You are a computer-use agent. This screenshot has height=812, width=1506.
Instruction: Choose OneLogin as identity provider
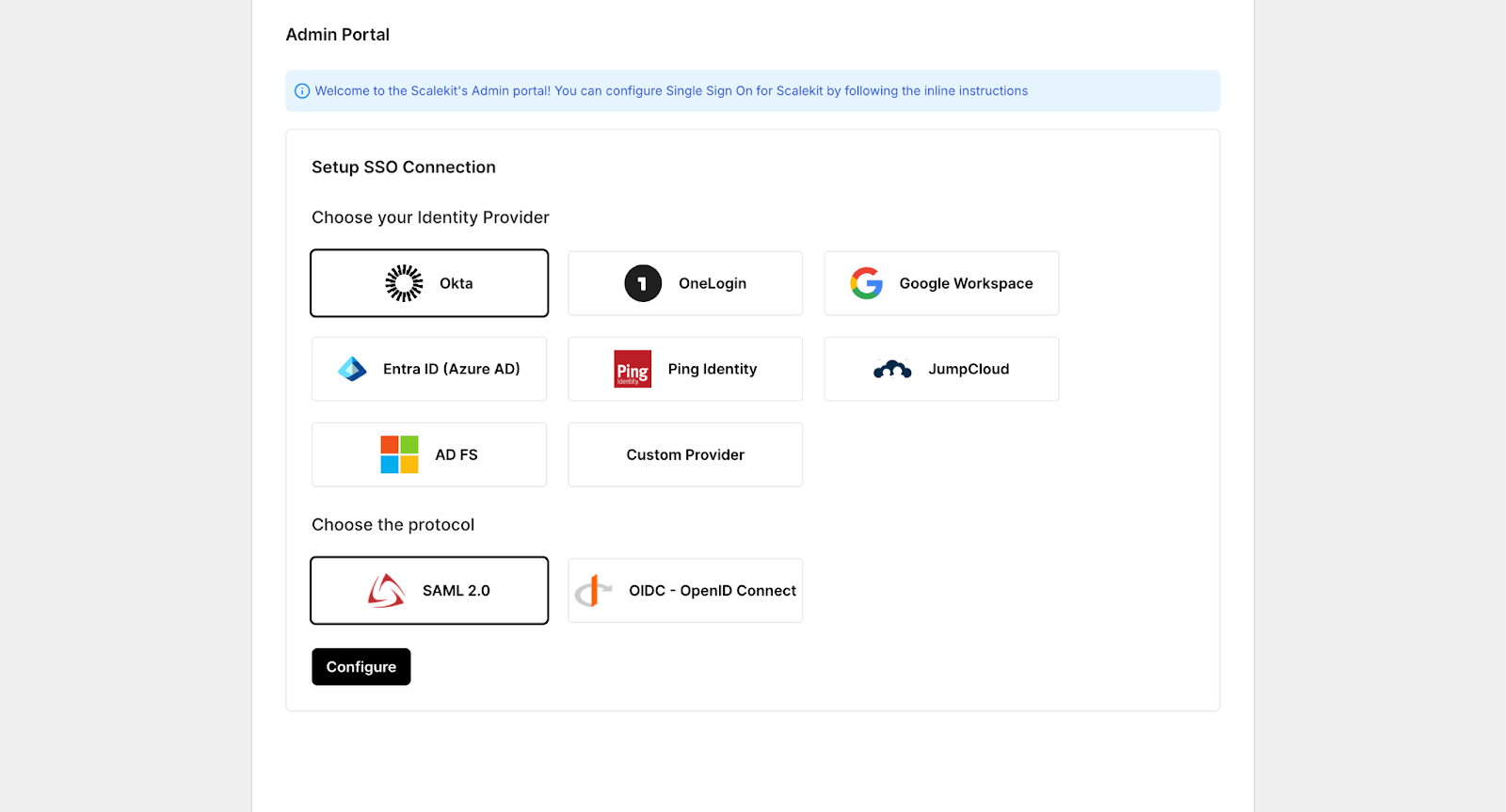click(x=685, y=283)
